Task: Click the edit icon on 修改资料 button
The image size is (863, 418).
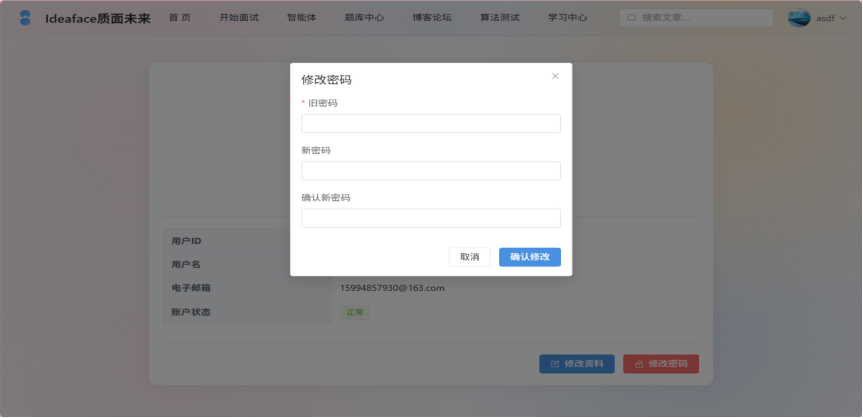Action: tap(555, 364)
